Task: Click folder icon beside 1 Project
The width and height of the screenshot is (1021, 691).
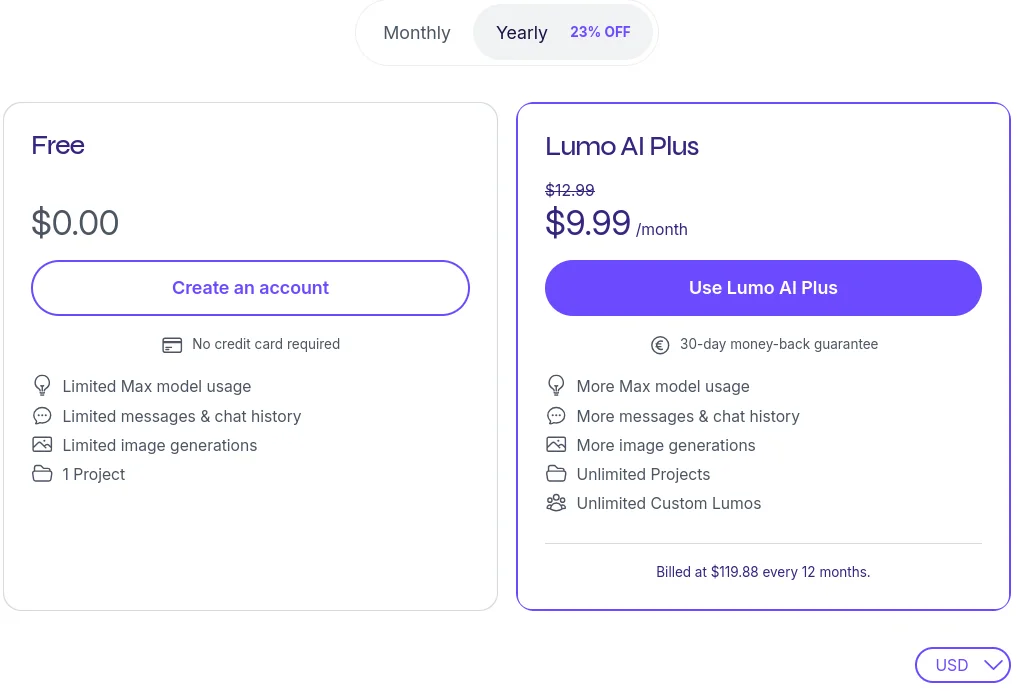Action: (42, 473)
